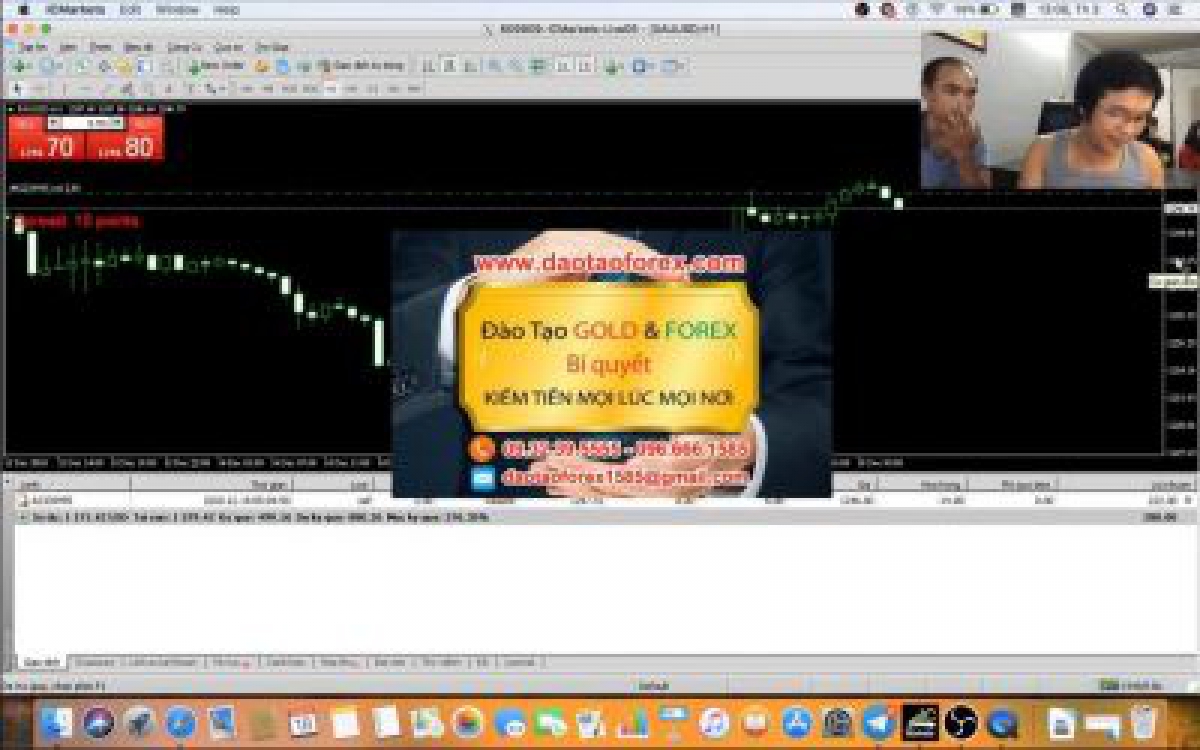Image resolution: width=1200 pixels, height=750 pixels.
Task: Switch to the Giao dịch terminal tab
Action: 42,662
